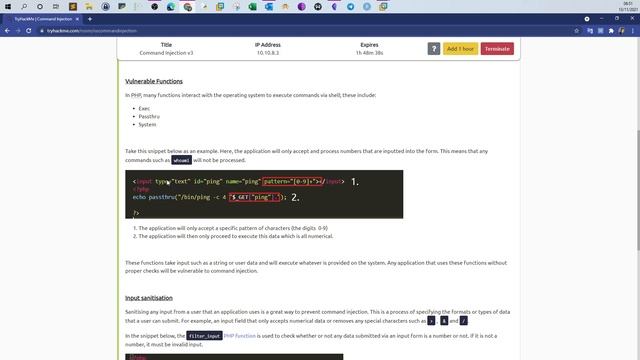Screen dimensions: 640x360
Task: Launch Sublime Text from the taskbar
Action: 73,7
